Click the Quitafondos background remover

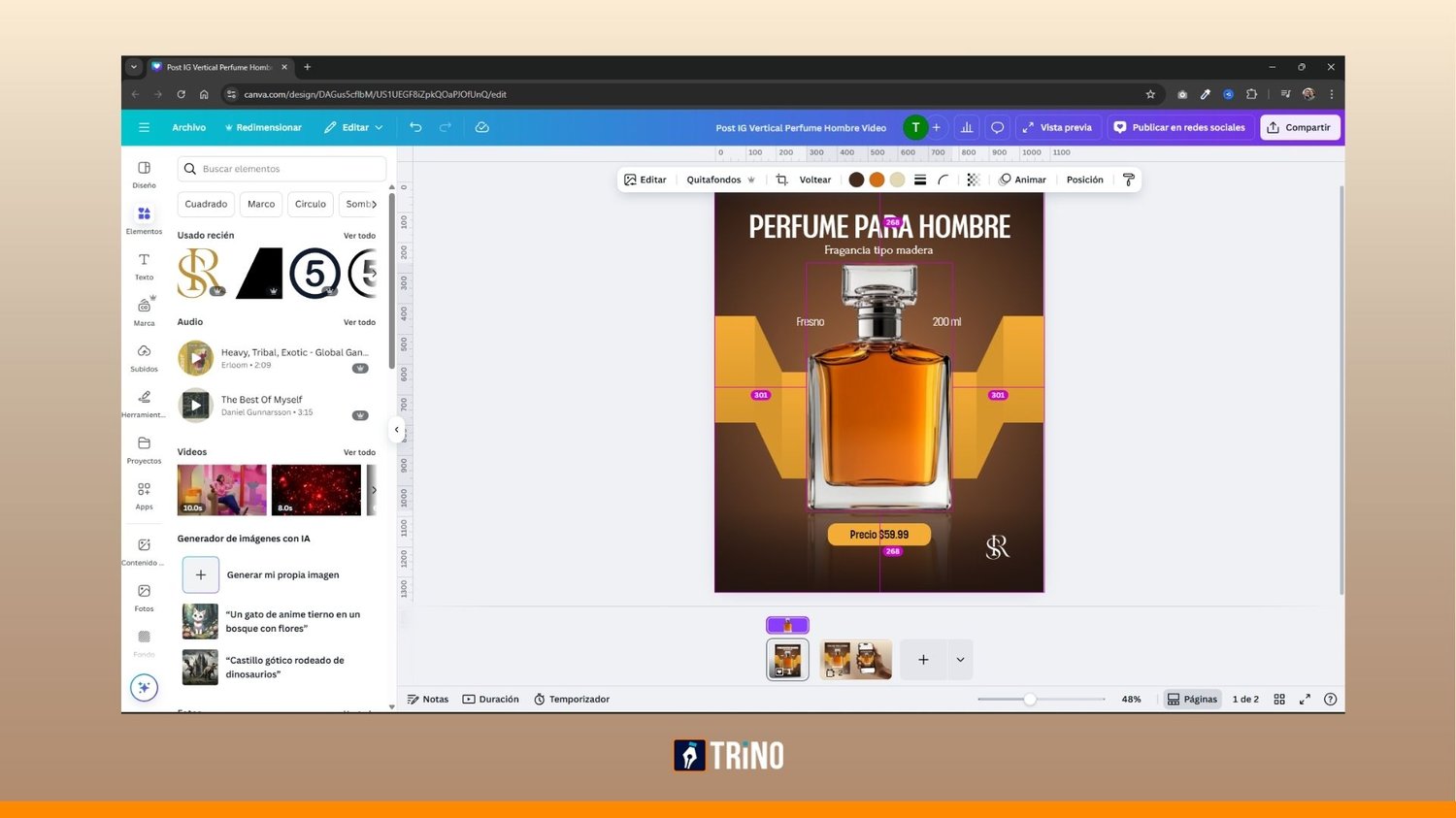click(720, 180)
